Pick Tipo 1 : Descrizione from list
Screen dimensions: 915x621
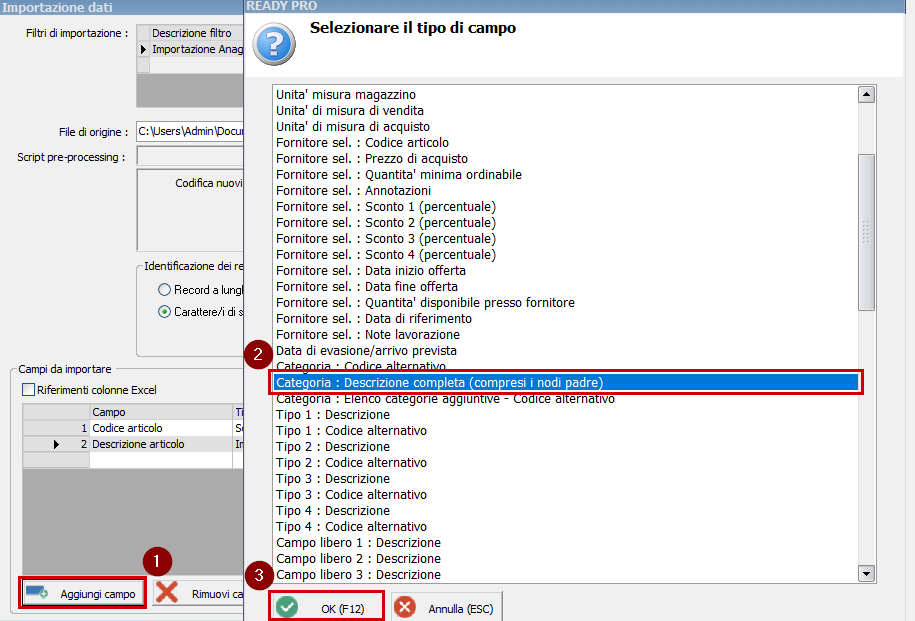pos(332,414)
